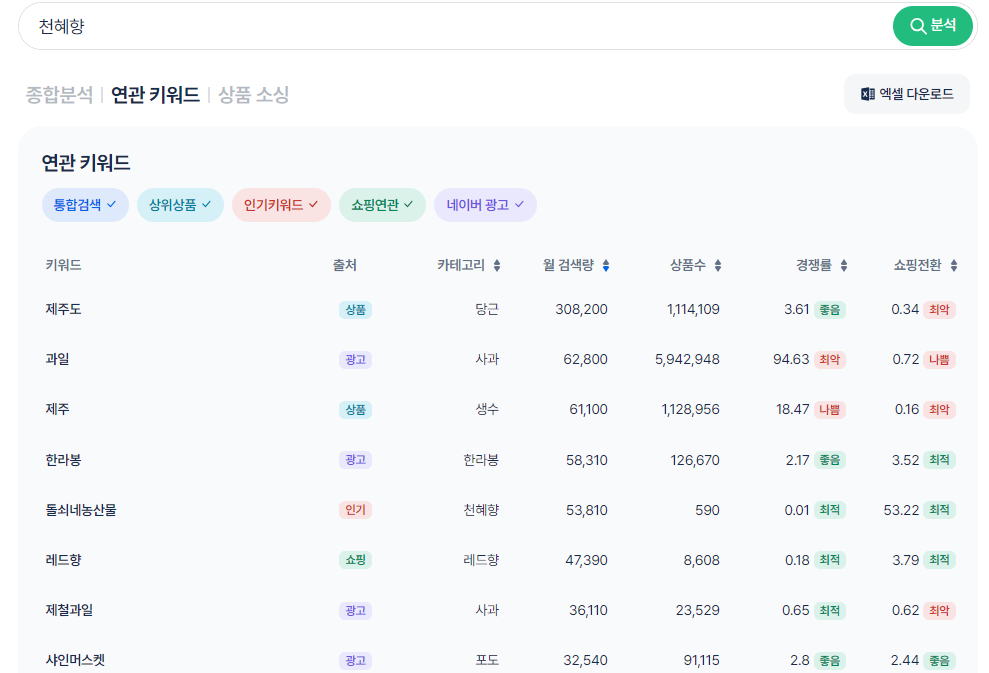Sort by the 쇼핑전환 column arrows
This screenshot has height=673, width=989.
coord(954,266)
